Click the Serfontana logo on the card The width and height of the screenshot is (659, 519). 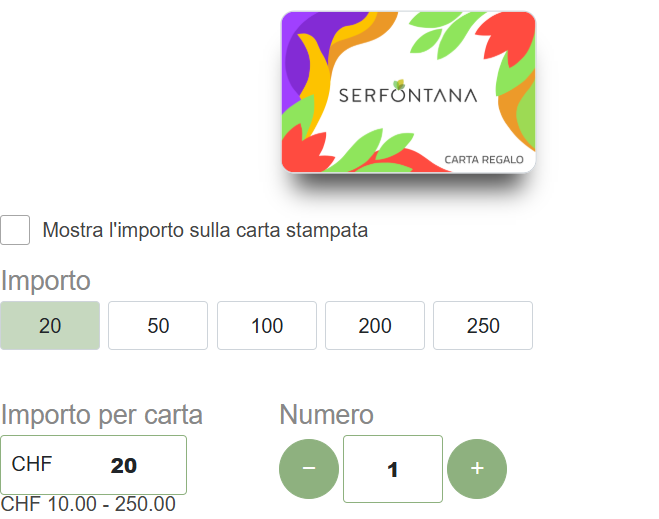coord(408,95)
